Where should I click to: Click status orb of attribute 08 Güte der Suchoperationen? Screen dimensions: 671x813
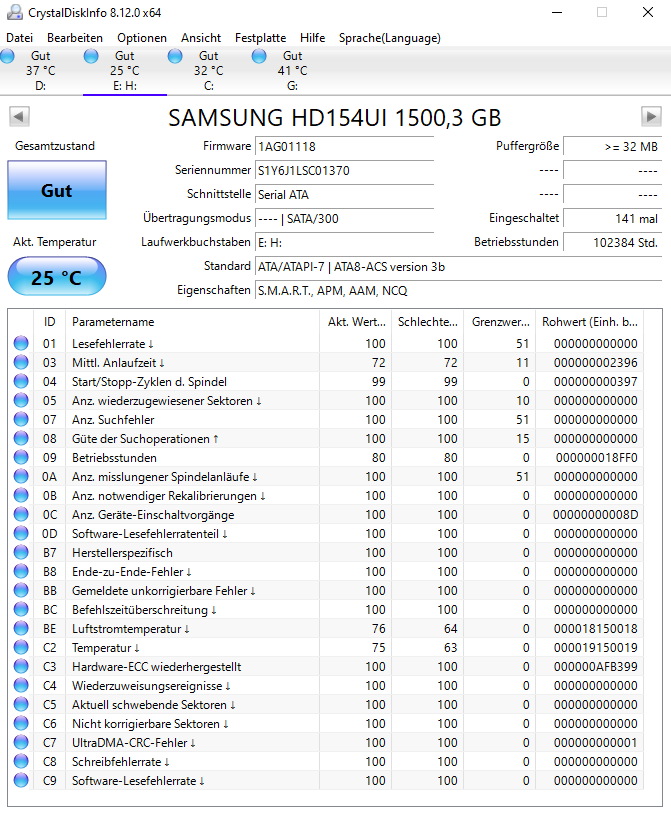[x=21, y=439]
